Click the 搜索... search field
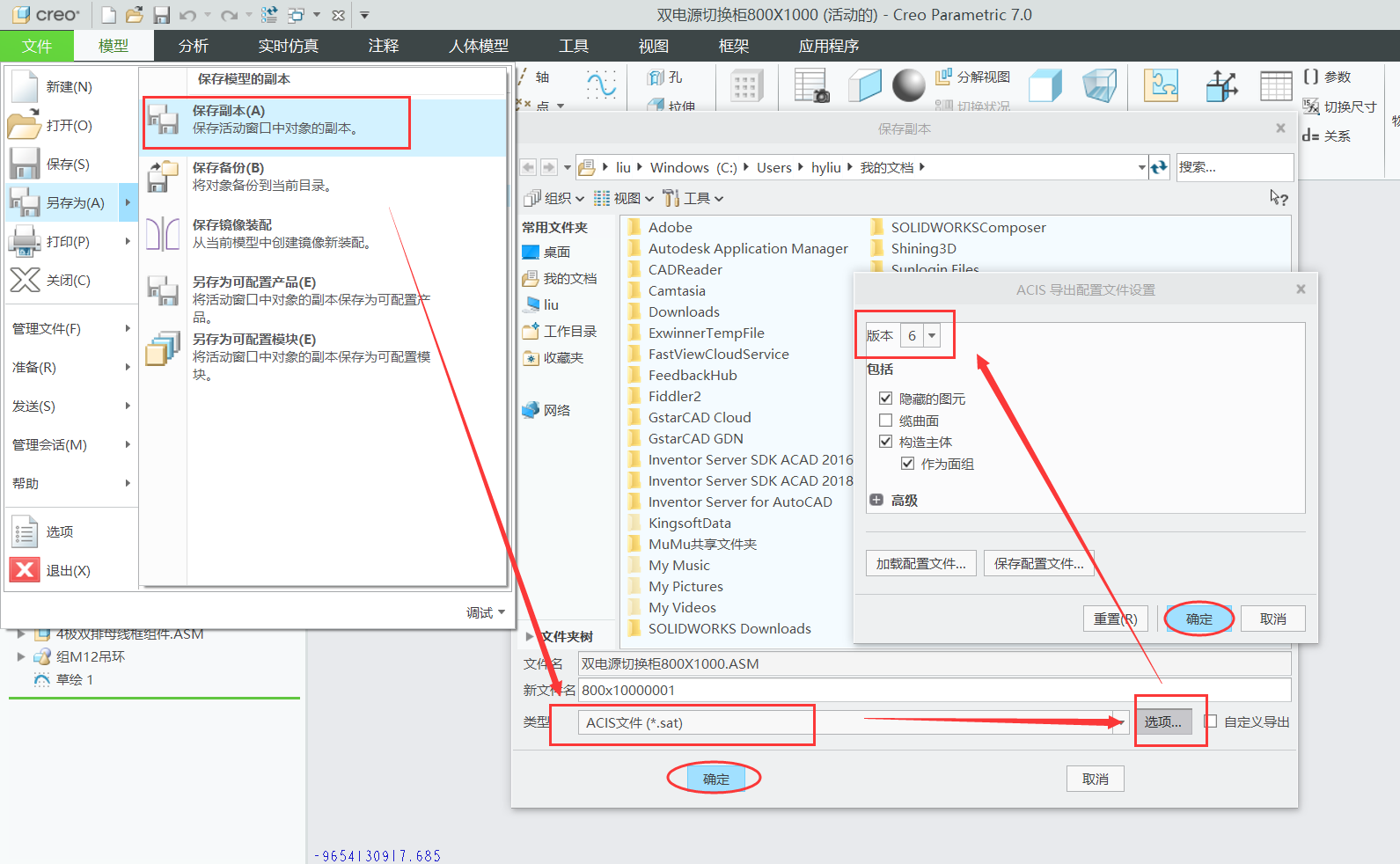The width and height of the screenshot is (1400, 864). [1235, 167]
